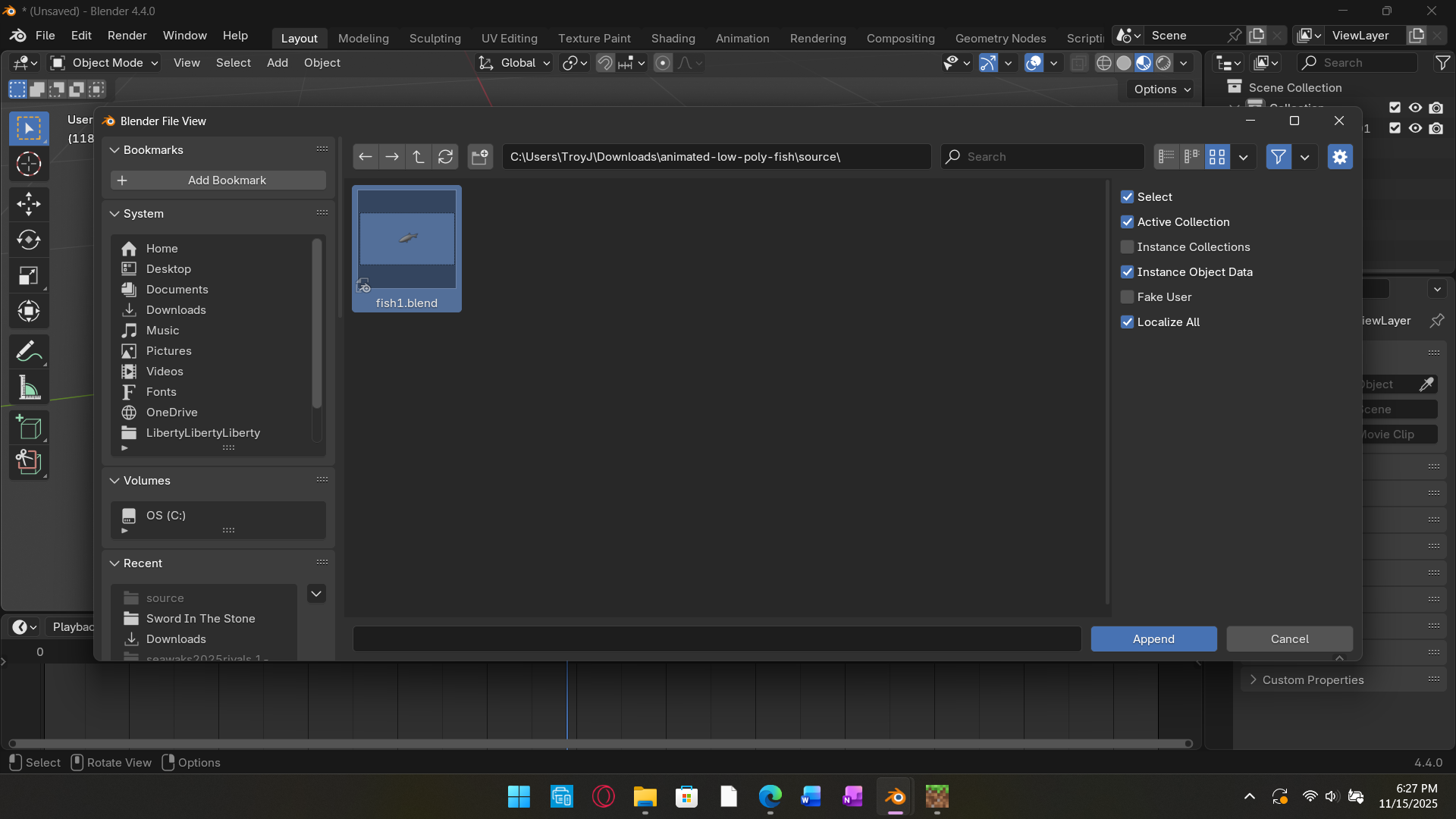Image resolution: width=1456 pixels, height=819 pixels.
Task: Open Sword In The Stone recent folder
Action: tap(200, 619)
